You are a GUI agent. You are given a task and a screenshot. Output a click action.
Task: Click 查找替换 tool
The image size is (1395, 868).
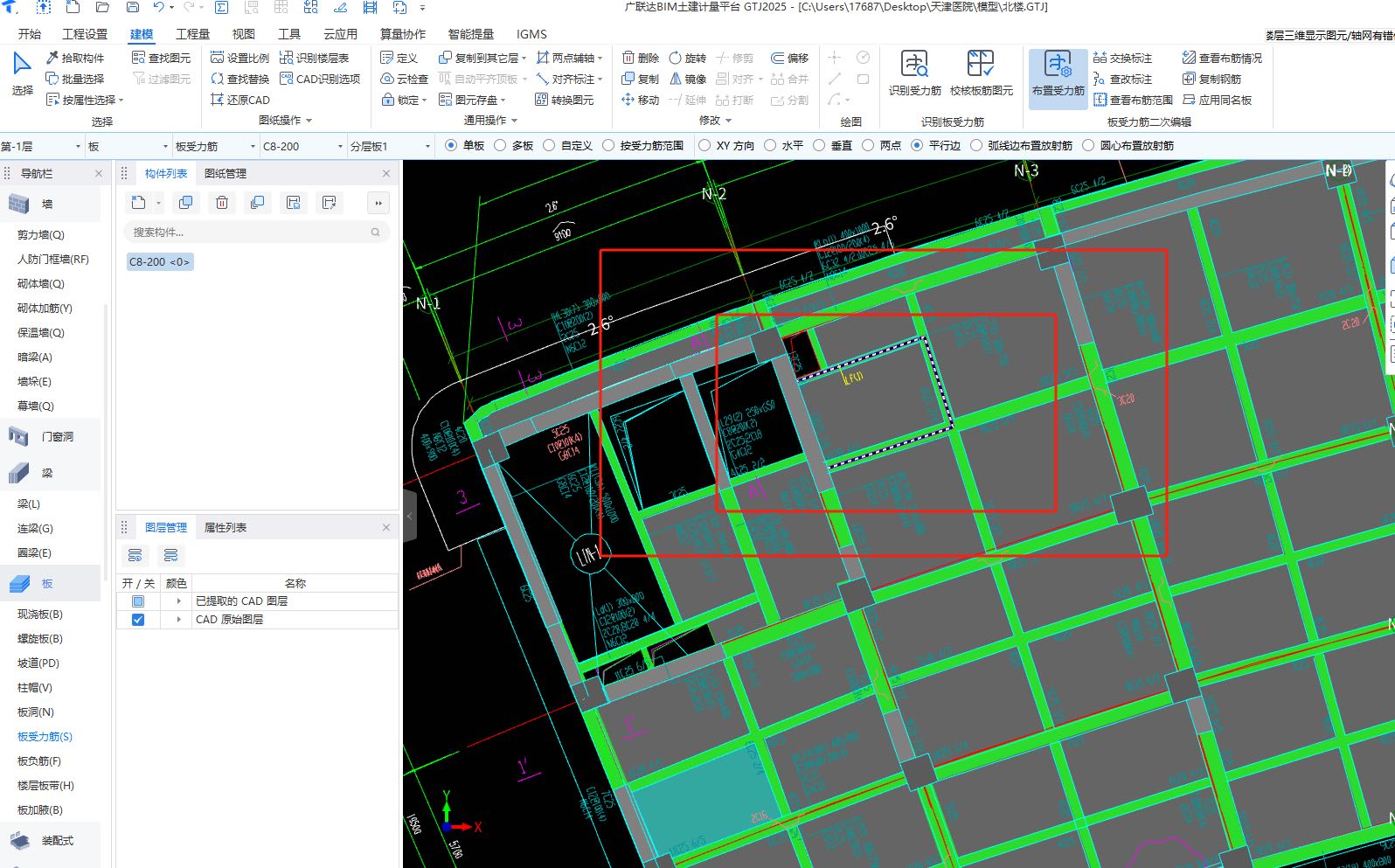tap(240, 79)
